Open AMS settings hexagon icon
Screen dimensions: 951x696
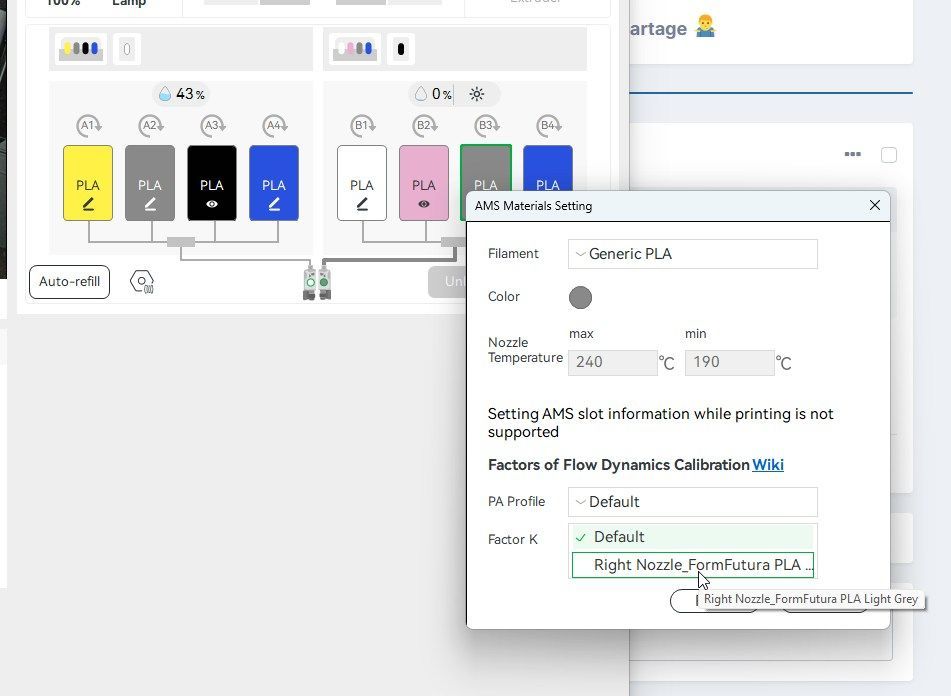142,282
